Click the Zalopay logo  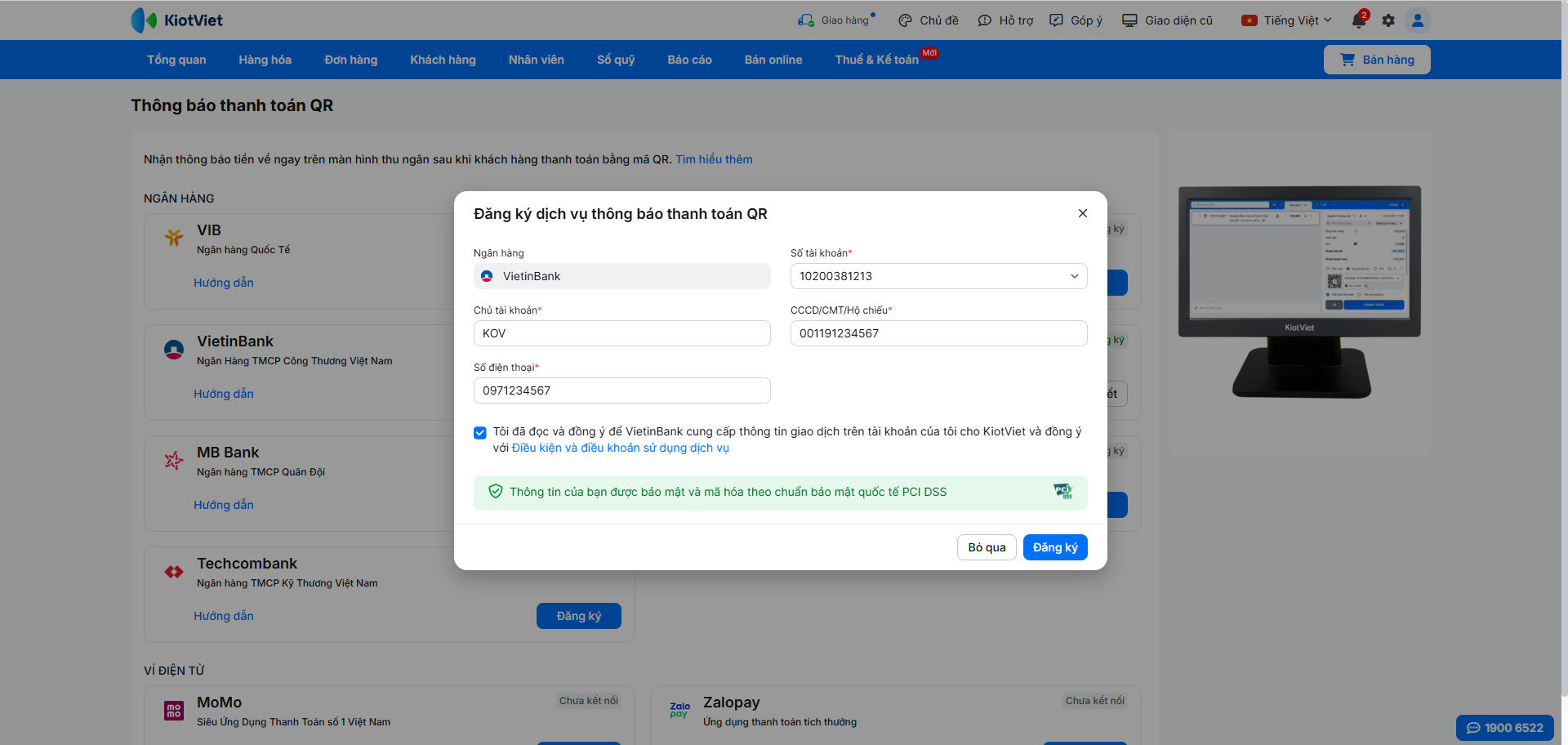pos(679,710)
